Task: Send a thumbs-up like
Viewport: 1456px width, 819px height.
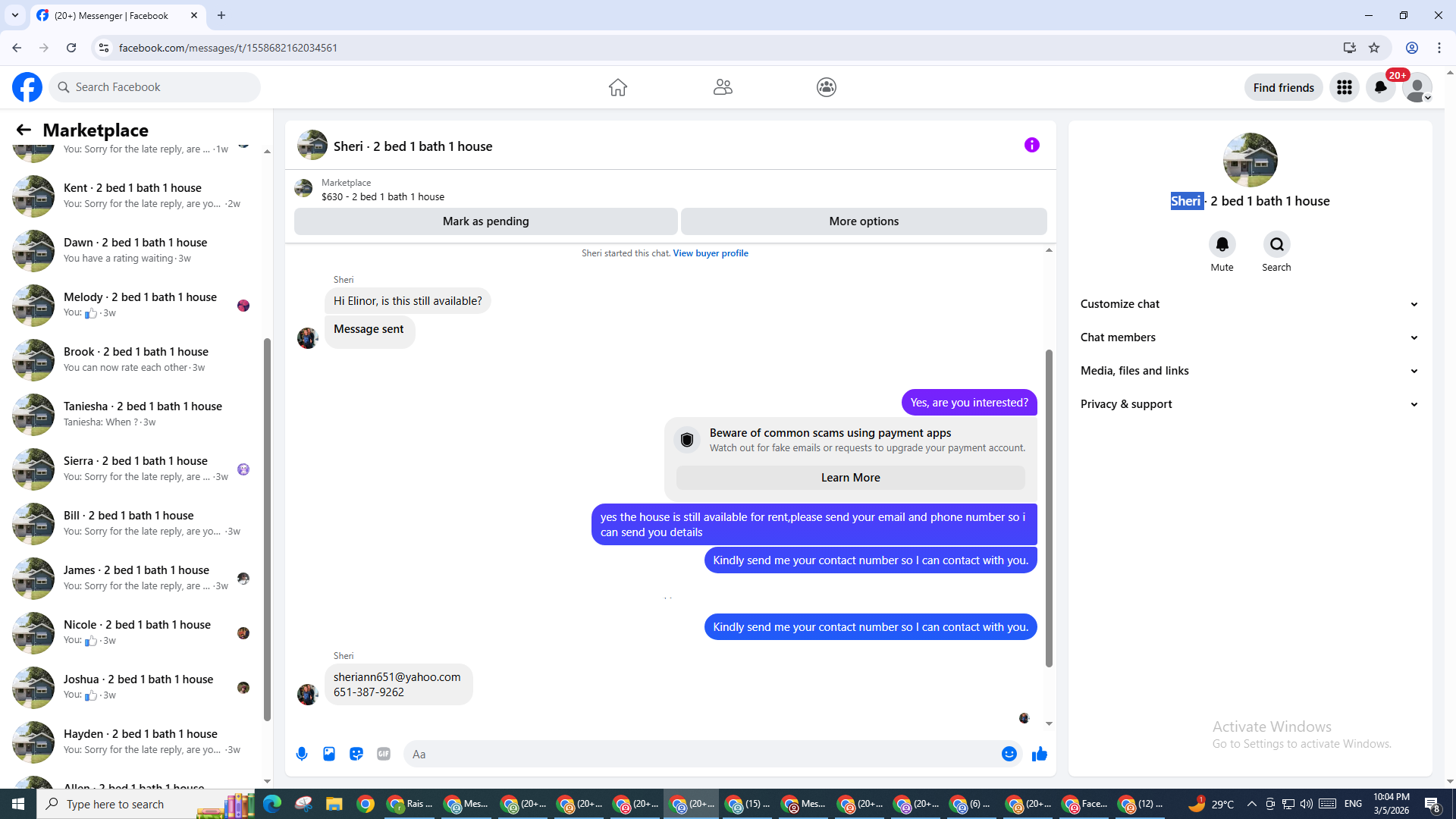Action: [1039, 754]
